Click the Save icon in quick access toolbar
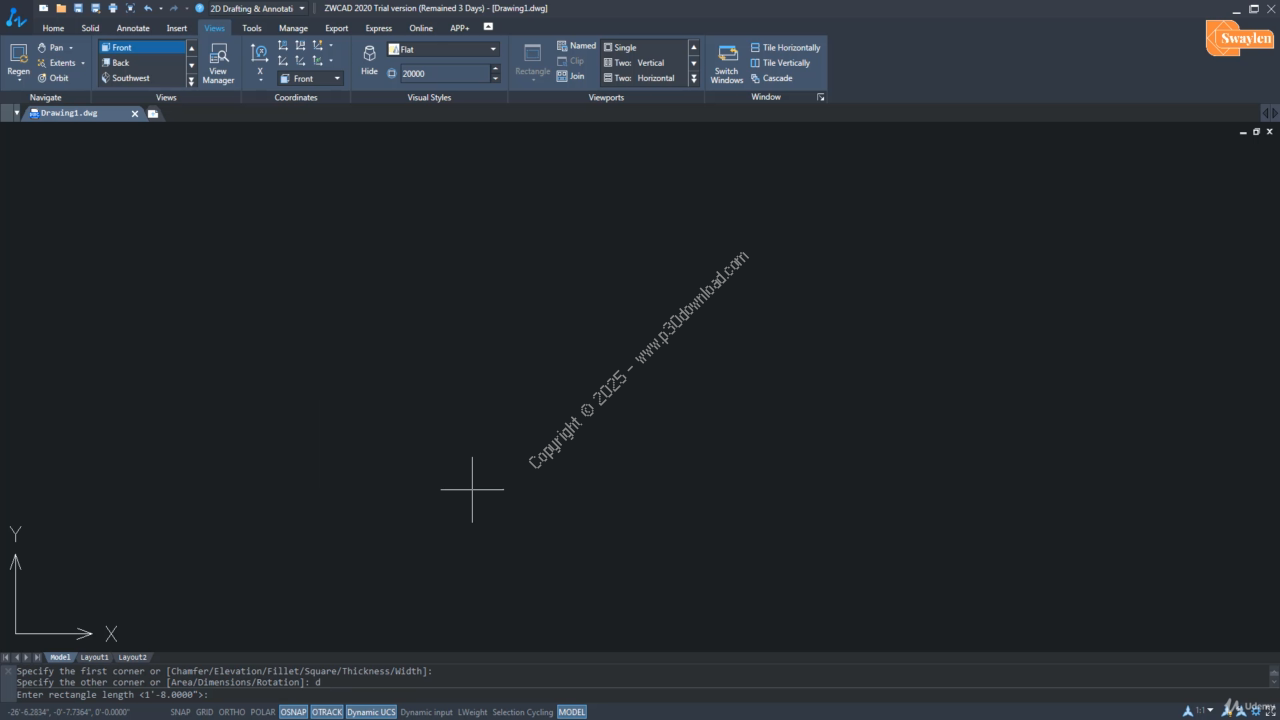 [x=78, y=8]
